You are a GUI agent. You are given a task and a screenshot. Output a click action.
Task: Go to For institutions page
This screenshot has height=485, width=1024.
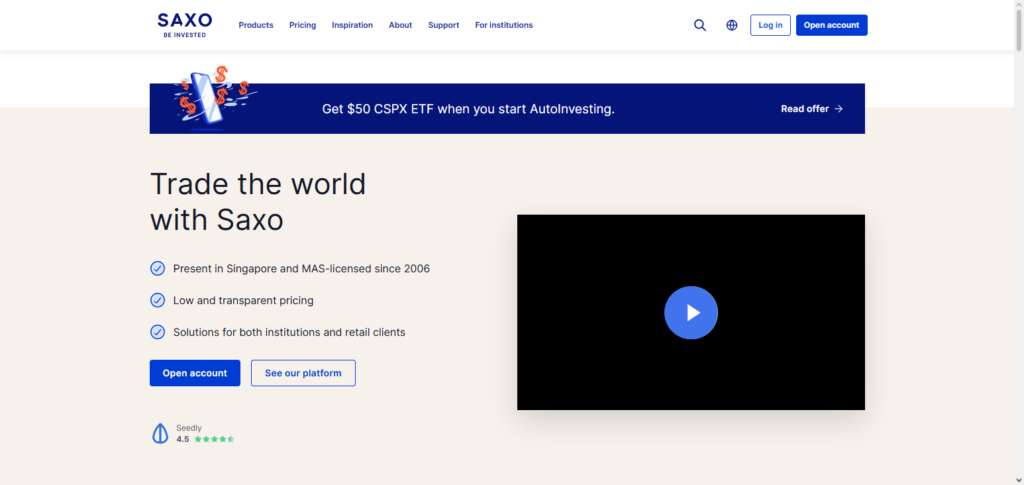pos(504,25)
